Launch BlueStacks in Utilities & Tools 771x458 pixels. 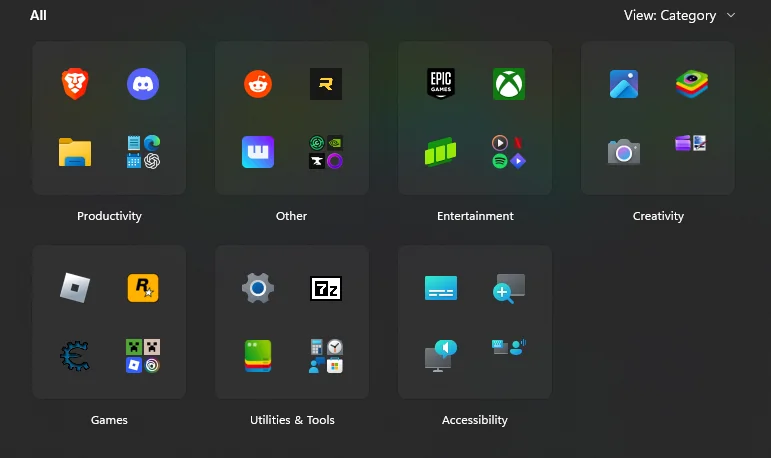(258, 356)
